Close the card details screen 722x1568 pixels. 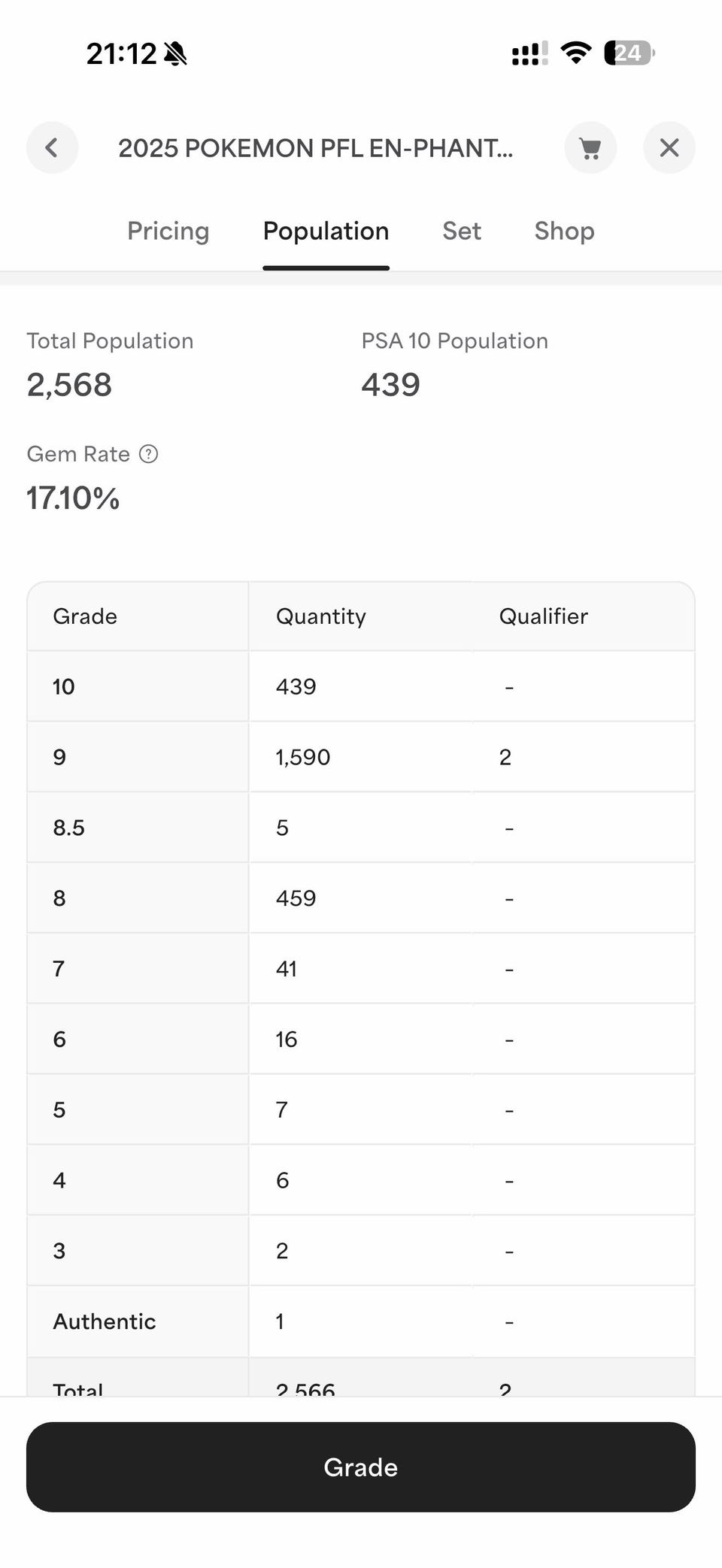(x=669, y=147)
